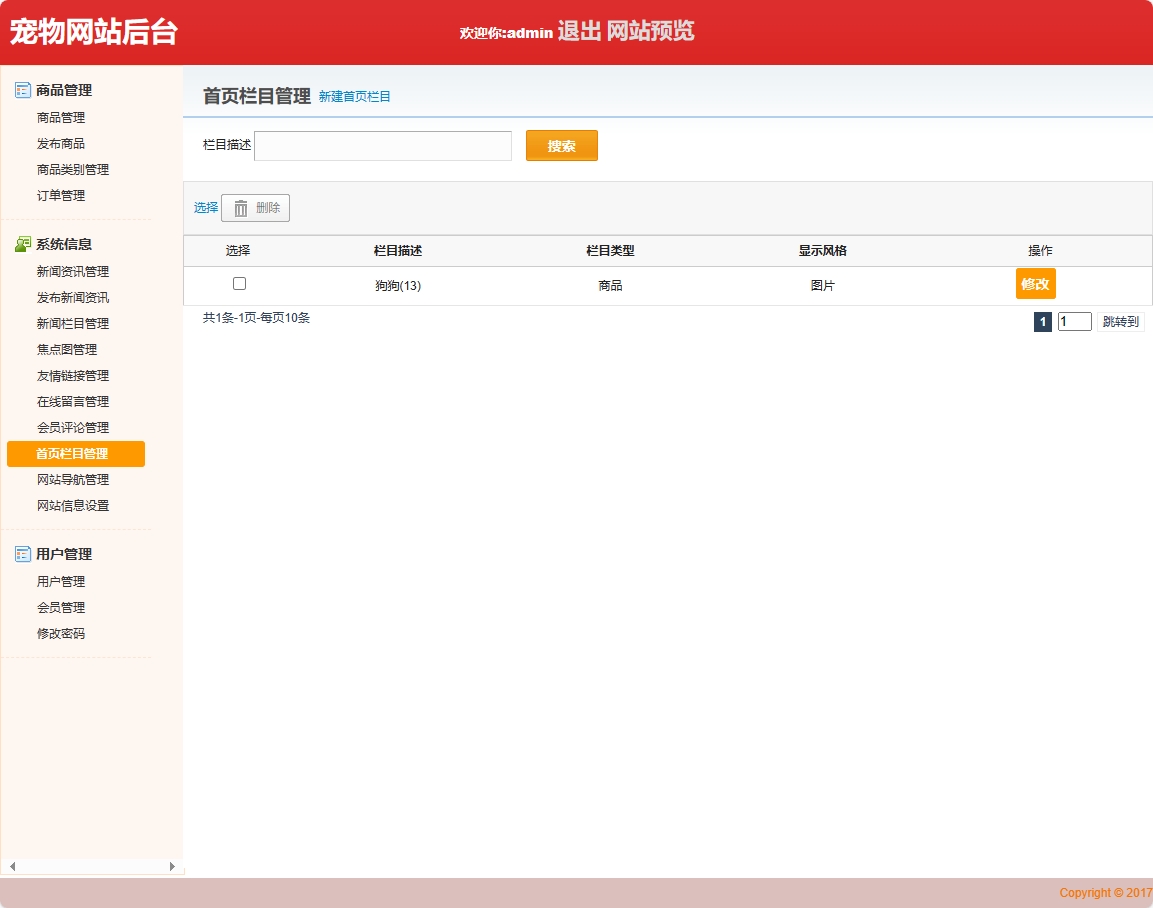Select the 选择 link above the table
Image resolution: width=1153 pixels, height=908 pixels.
pyautogui.click(x=204, y=207)
